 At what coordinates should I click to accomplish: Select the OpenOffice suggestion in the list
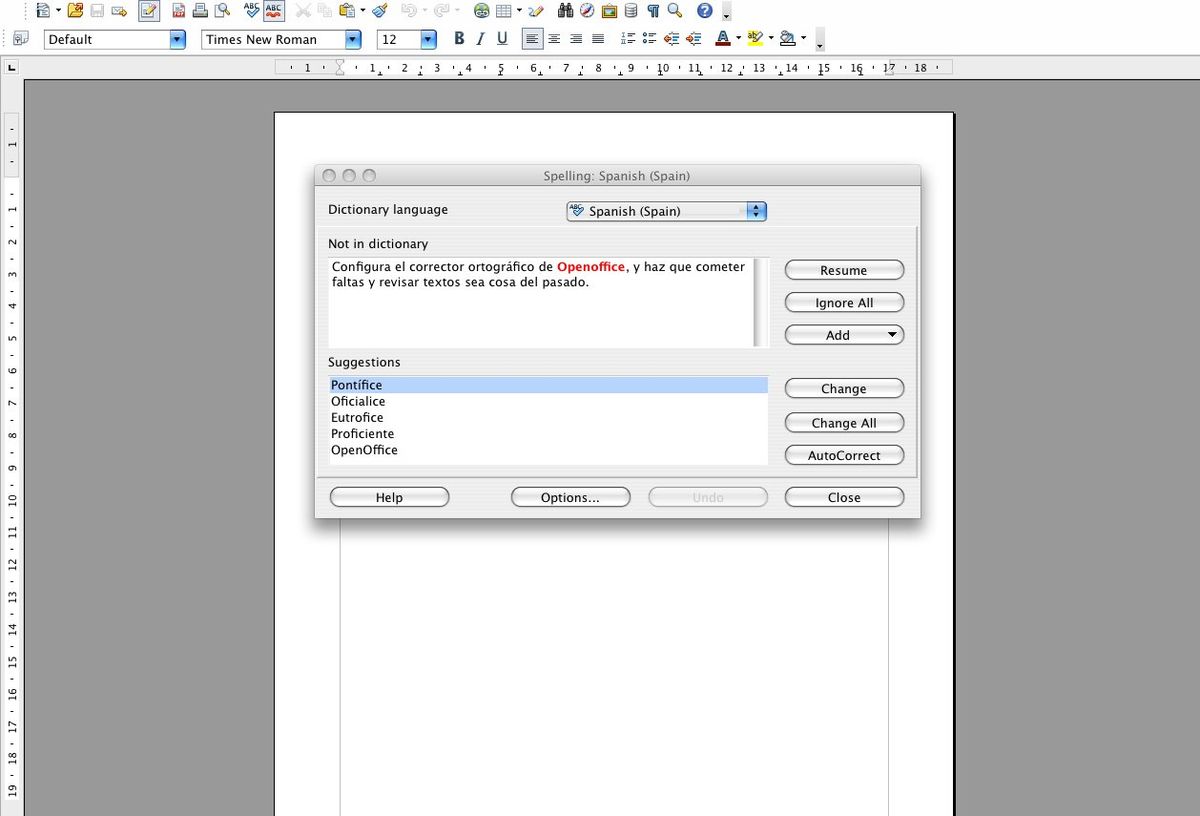coord(364,450)
